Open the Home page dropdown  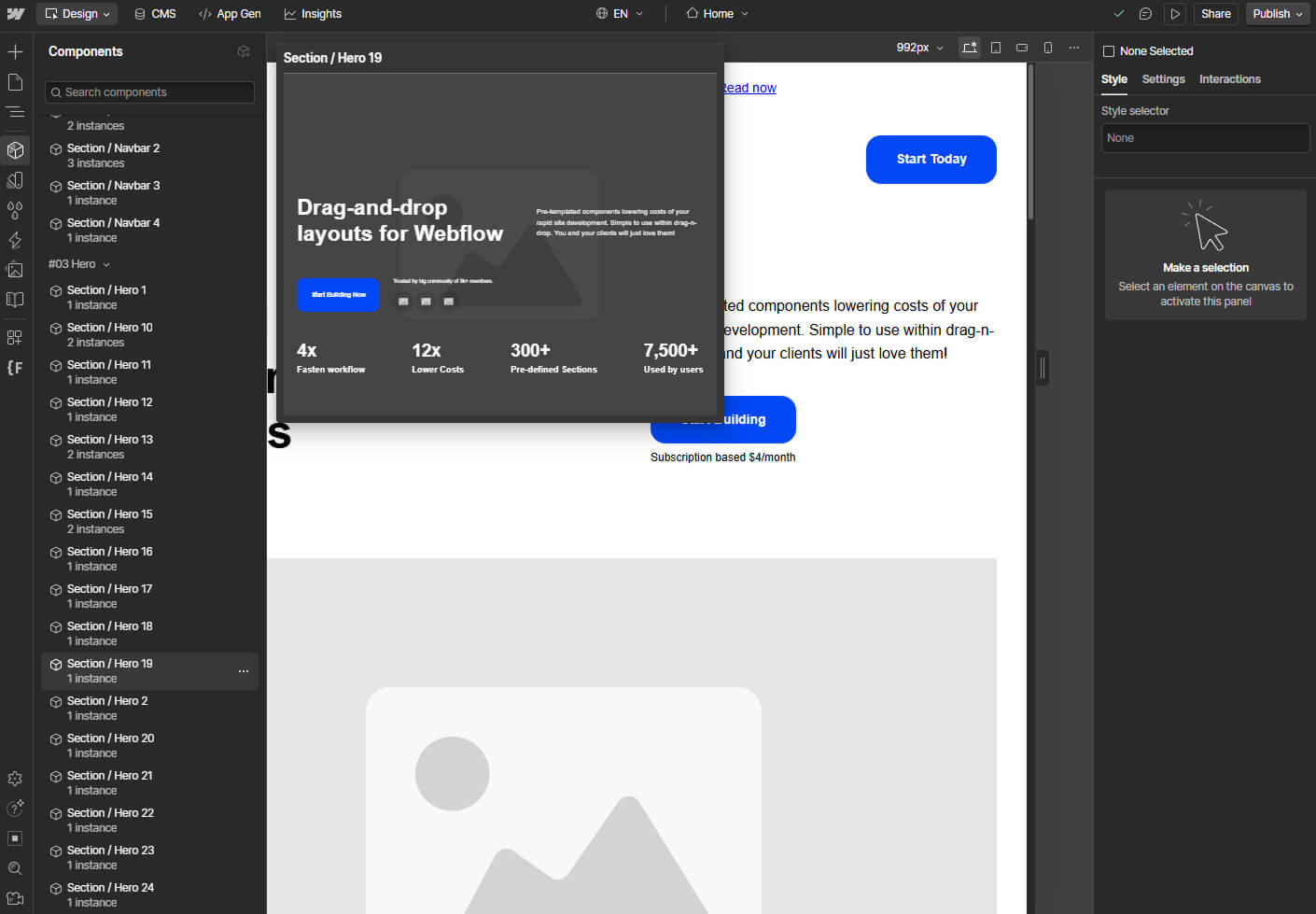(x=717, y=14)
